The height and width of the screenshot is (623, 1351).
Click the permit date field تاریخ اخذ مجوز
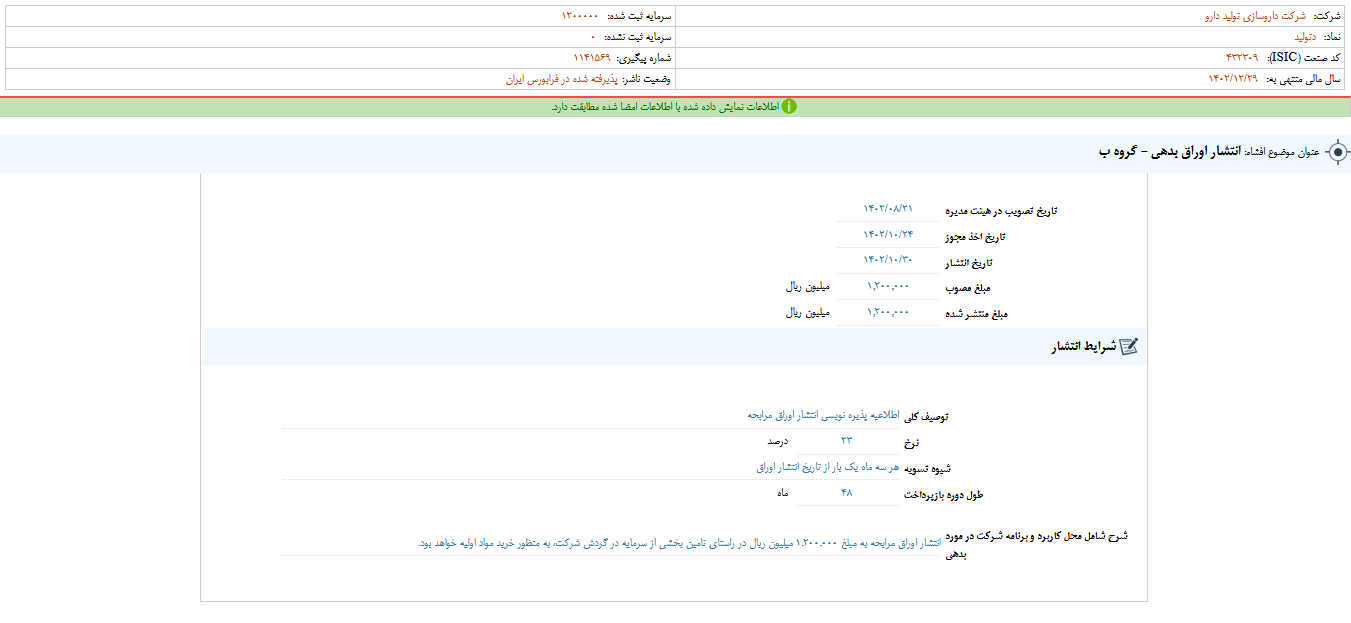888,234
